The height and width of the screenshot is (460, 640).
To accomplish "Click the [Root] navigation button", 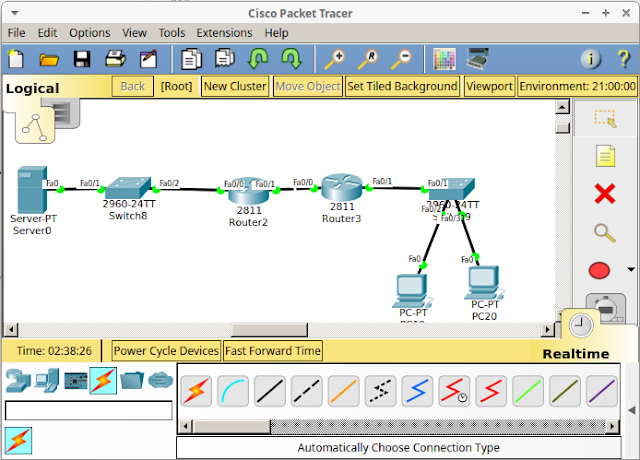I will pyautogui.click(x=176, y=86).
